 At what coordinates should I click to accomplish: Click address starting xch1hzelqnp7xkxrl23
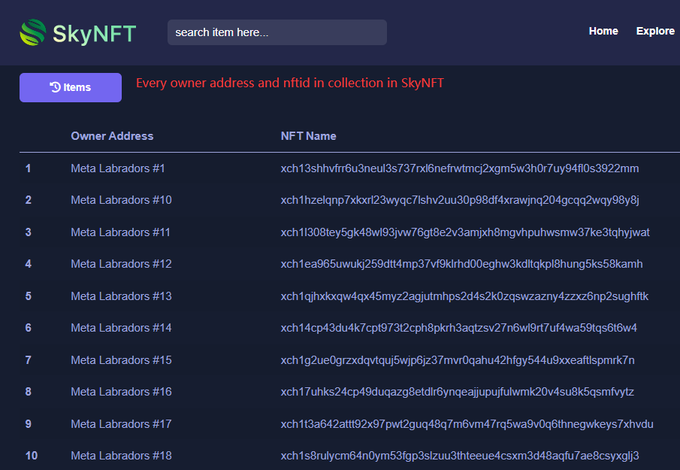460,200
